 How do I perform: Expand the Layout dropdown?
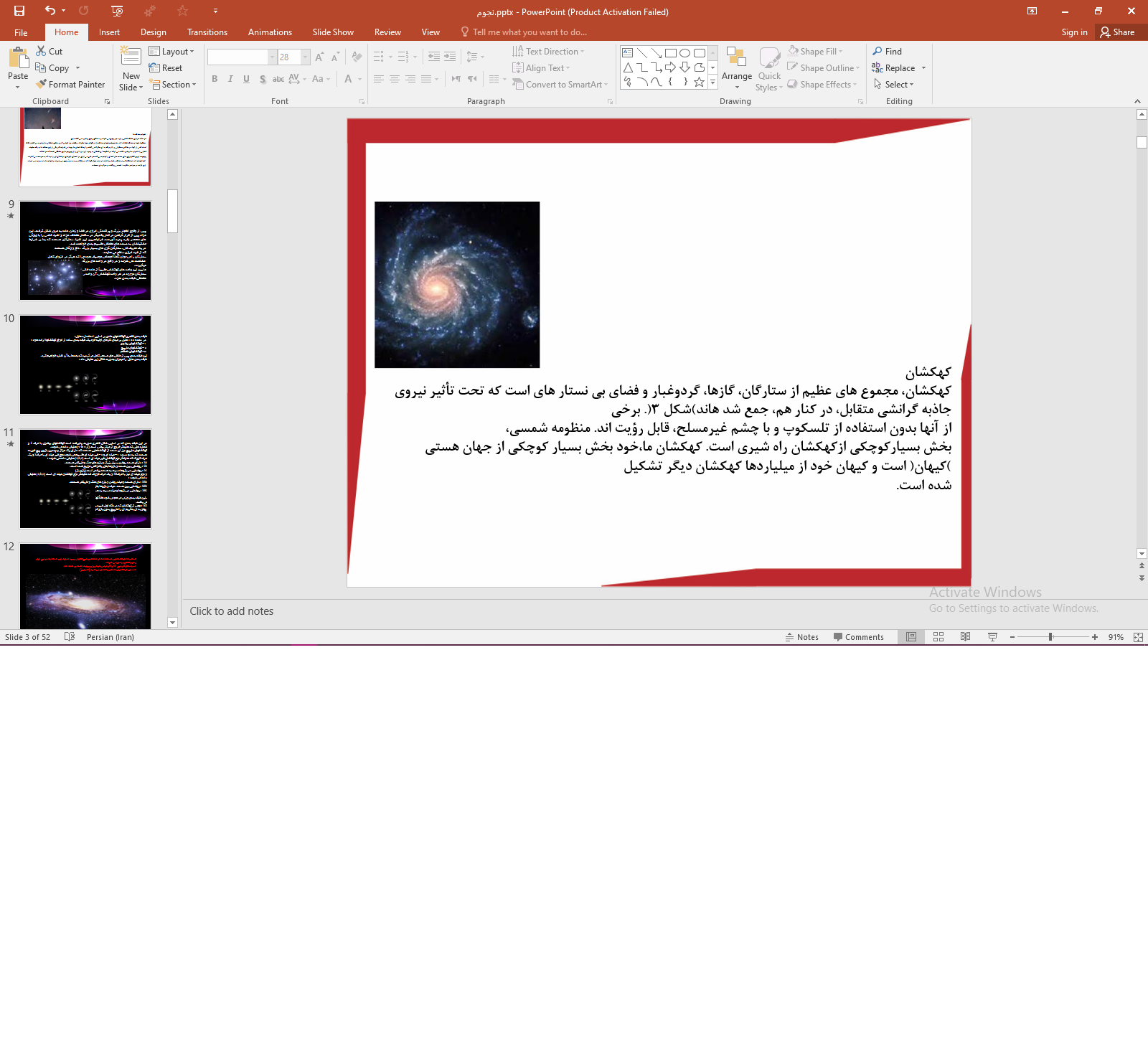172,52
